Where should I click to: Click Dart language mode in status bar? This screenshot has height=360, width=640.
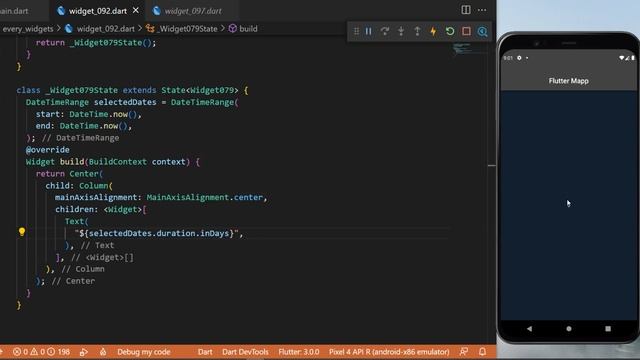(205, 351)
